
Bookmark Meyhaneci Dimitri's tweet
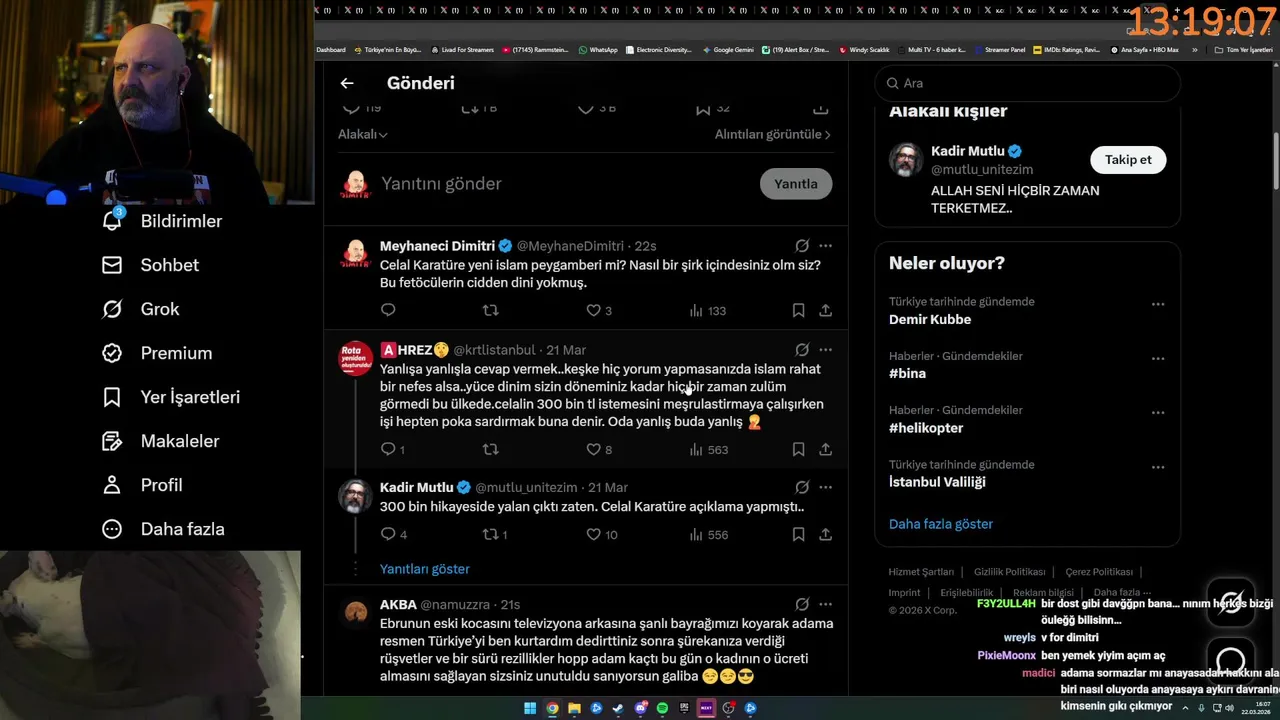click(x=798, y=311)
